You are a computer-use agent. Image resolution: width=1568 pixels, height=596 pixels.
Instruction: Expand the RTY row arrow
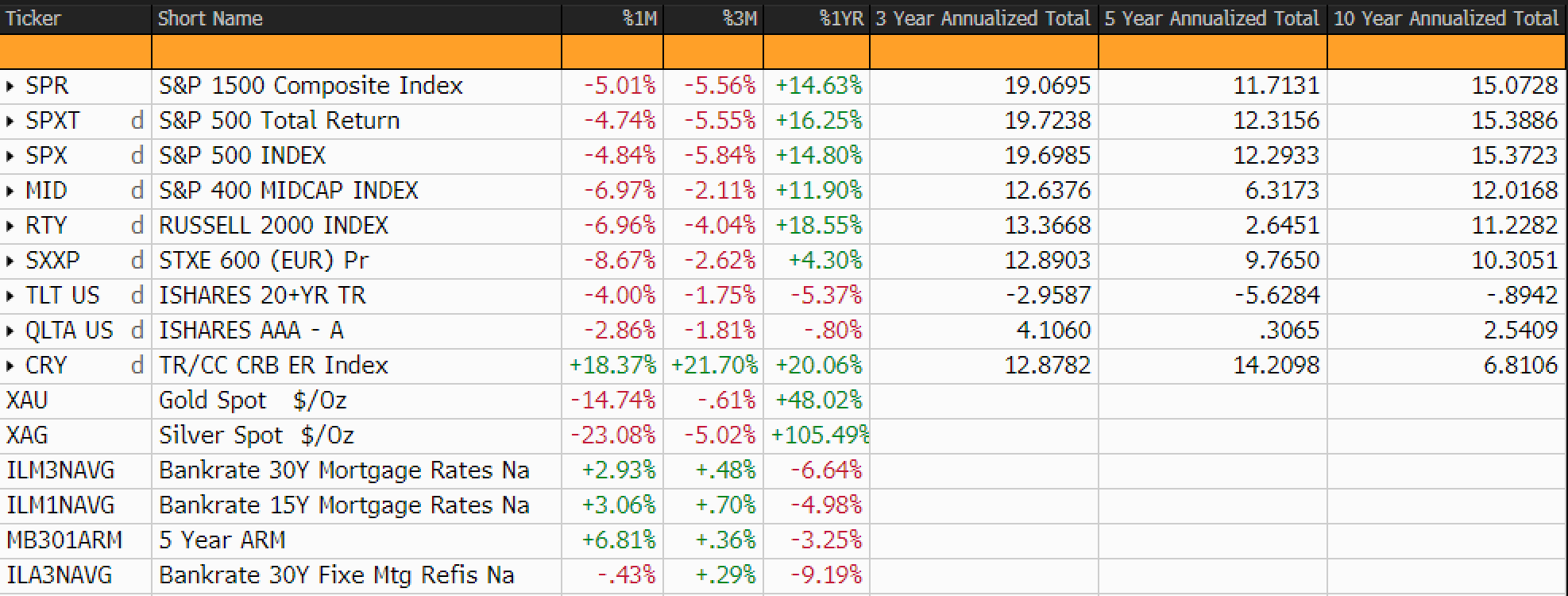(x=10, y=226)
